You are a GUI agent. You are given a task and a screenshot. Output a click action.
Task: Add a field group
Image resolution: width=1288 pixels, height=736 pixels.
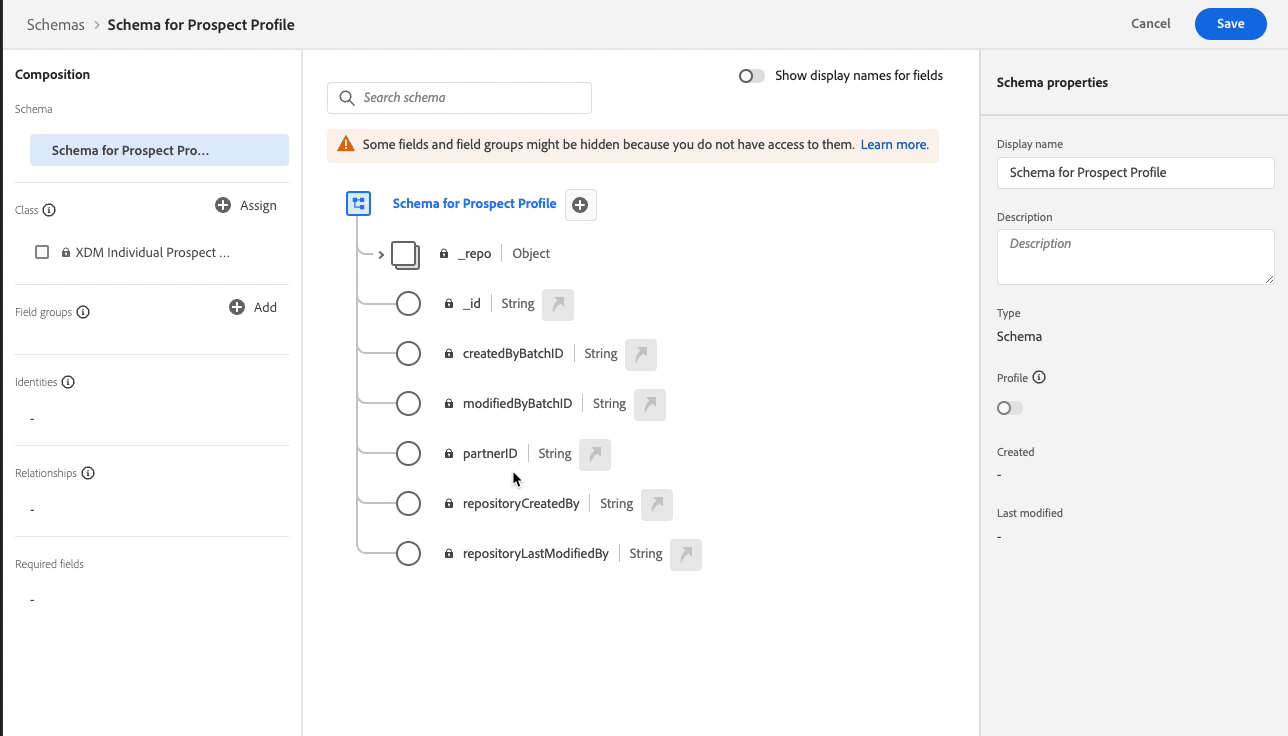(x=253, y=307)
